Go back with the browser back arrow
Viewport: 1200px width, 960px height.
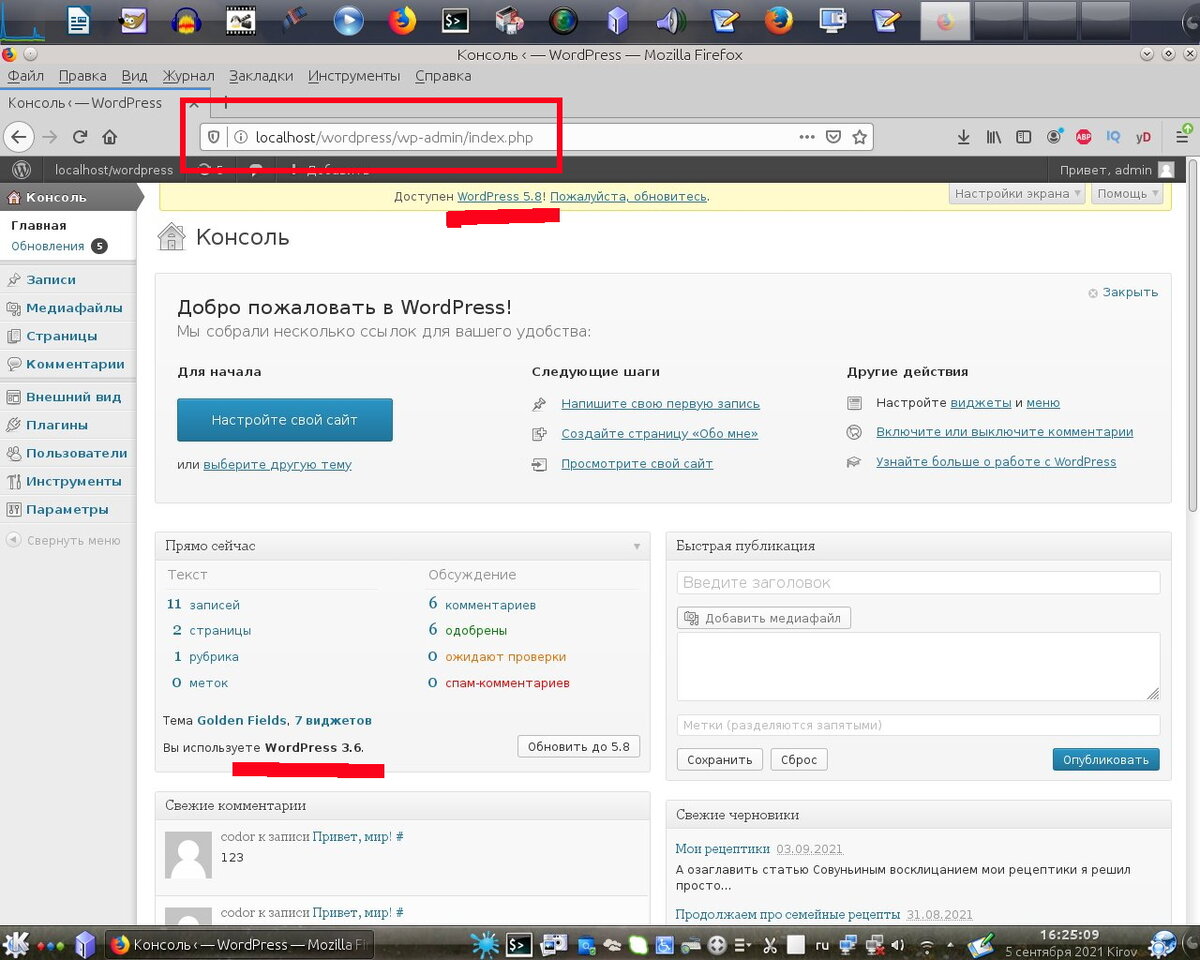coord(19,137)
